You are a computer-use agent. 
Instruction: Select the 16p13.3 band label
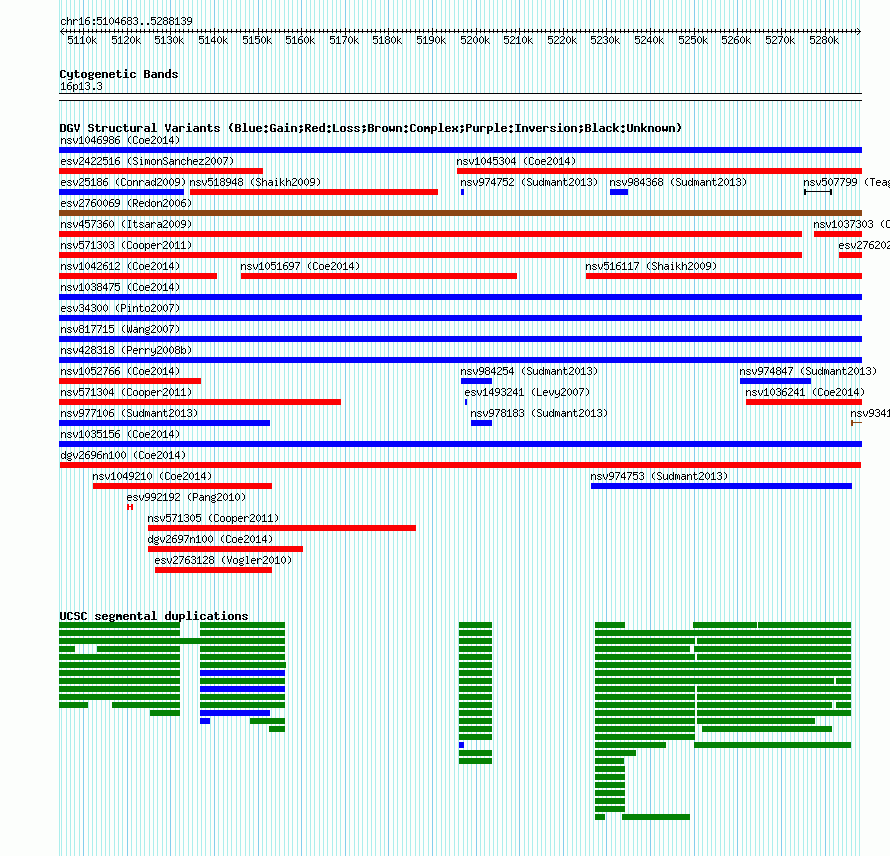tap(81, 86)
